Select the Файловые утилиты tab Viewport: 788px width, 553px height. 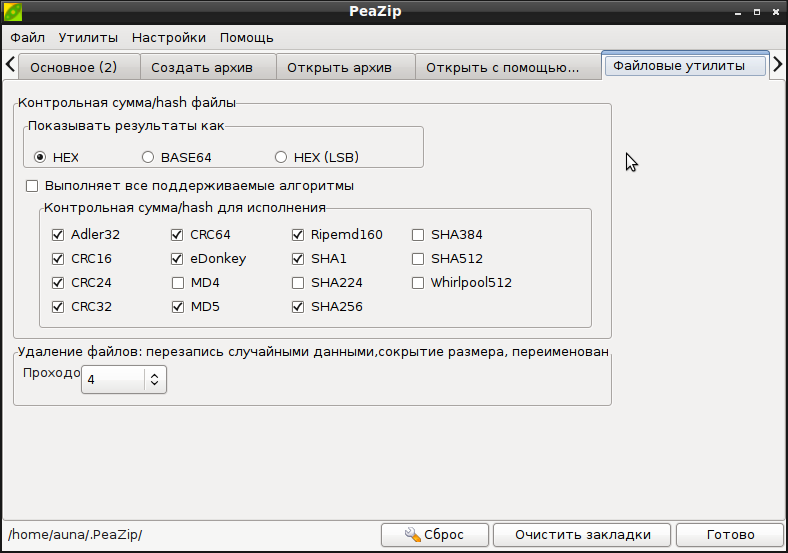(x=685, y=65)
